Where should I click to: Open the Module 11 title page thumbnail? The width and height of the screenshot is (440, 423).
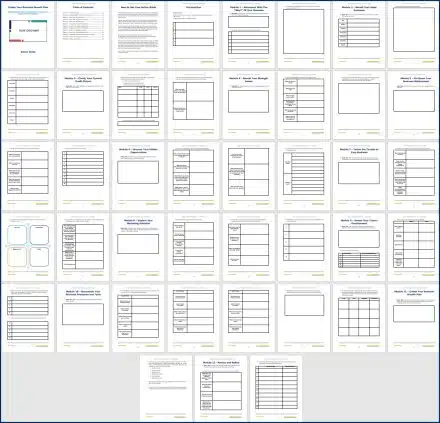[x=414, y=318]
